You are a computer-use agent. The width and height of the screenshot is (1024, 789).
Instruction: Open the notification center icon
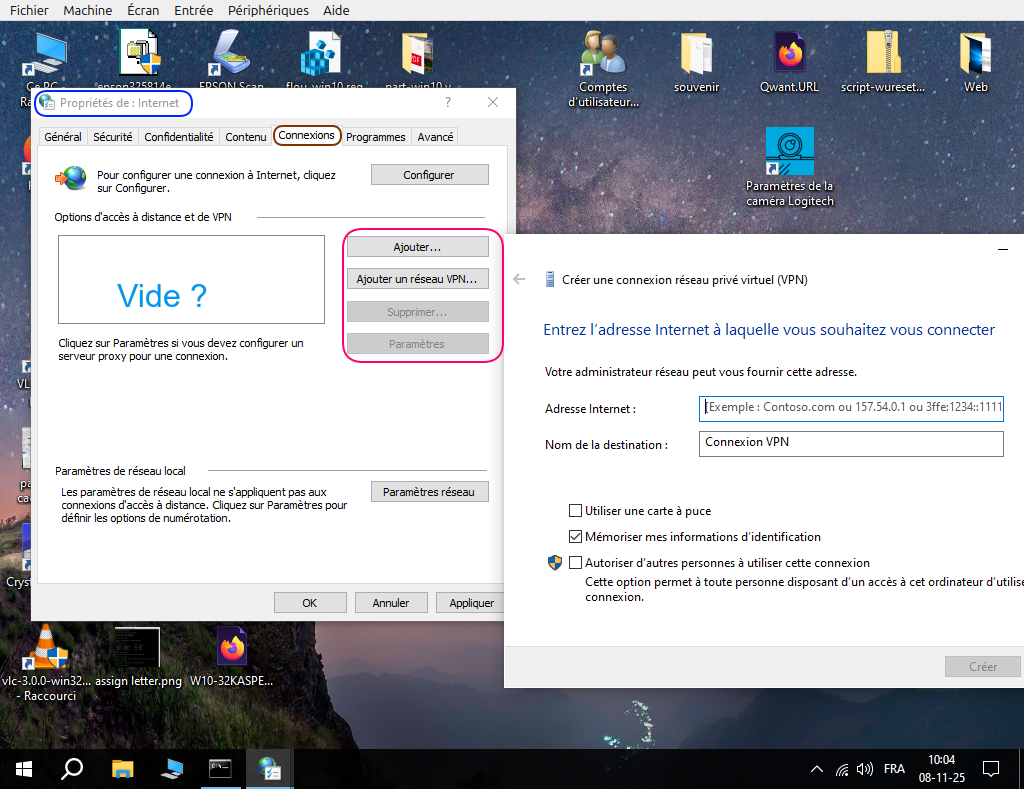[991, 769]
